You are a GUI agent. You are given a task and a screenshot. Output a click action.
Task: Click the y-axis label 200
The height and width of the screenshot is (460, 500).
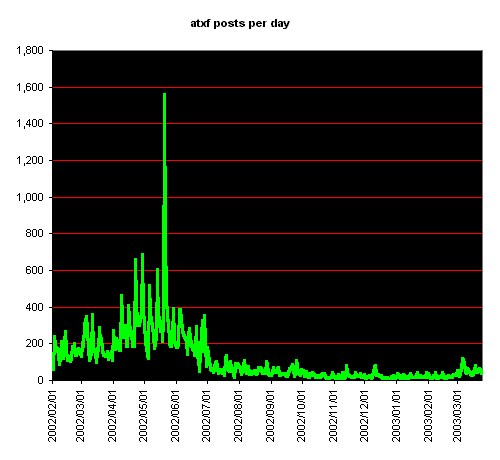[34, 343]
